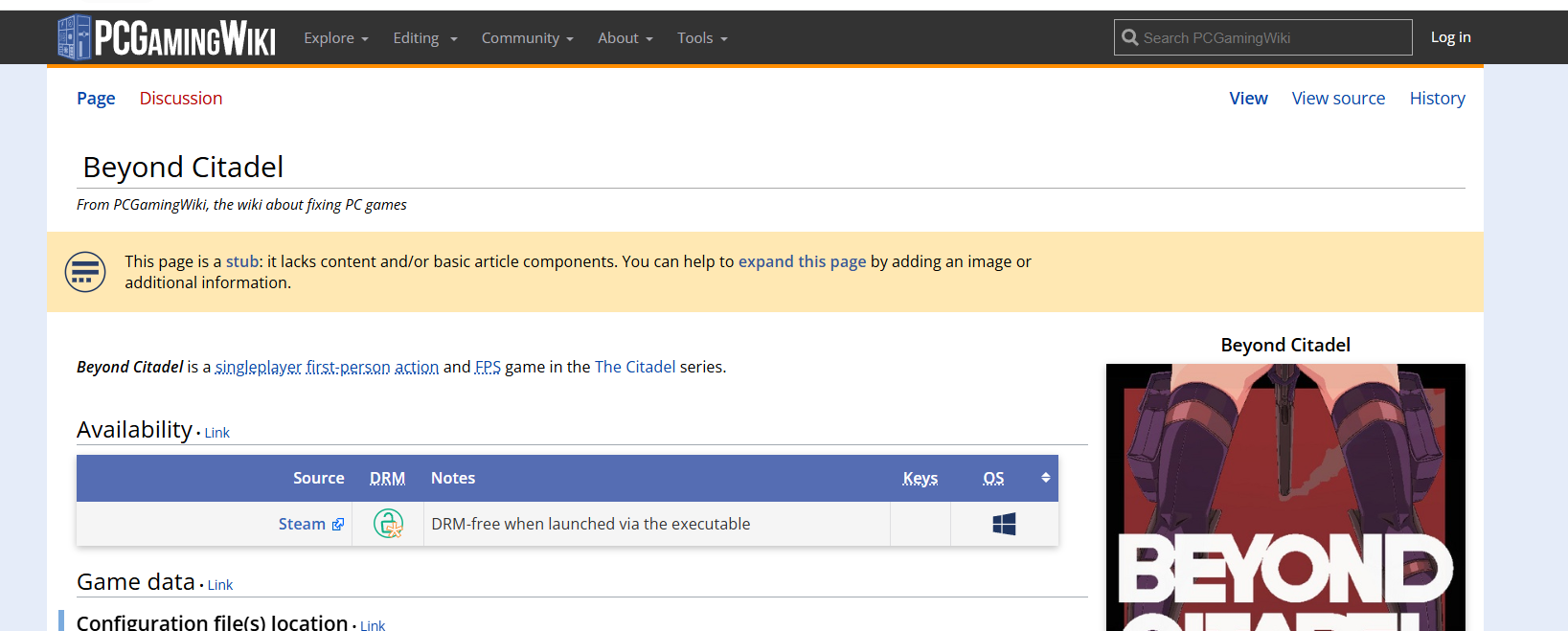Viewport: 1568px width, 631px height.
Task: Focus the Search PCGamingWiki field
Action: pos(1263,37)
